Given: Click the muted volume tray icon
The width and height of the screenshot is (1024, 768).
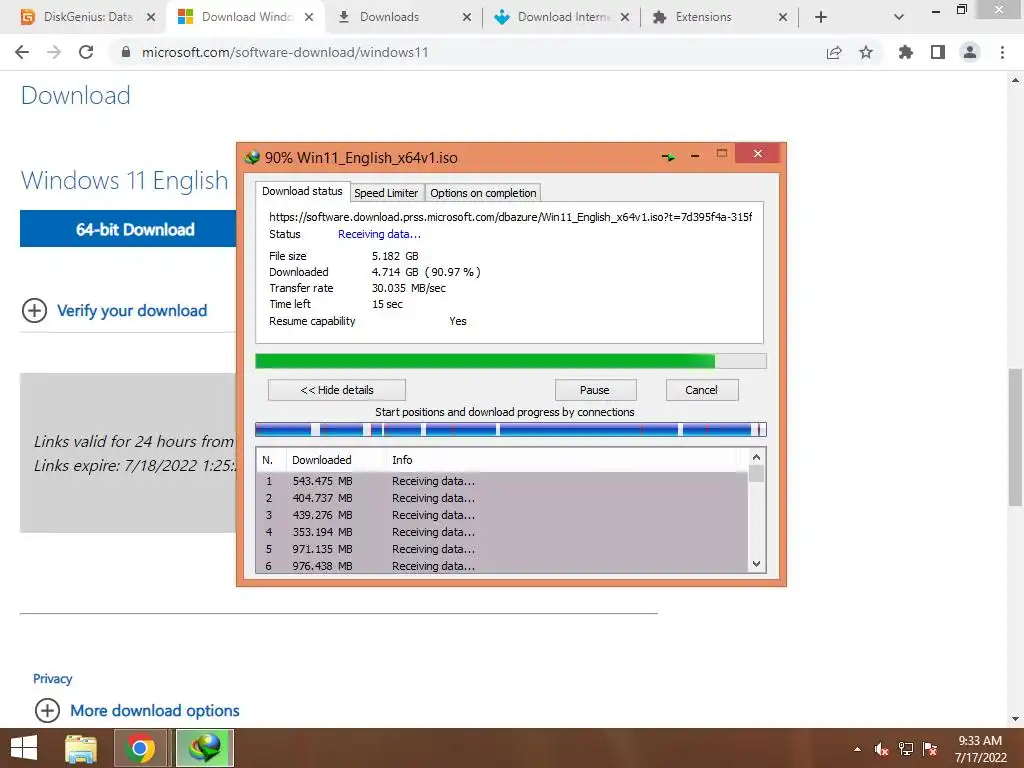Looking at the screenshot, I should 881,749.
